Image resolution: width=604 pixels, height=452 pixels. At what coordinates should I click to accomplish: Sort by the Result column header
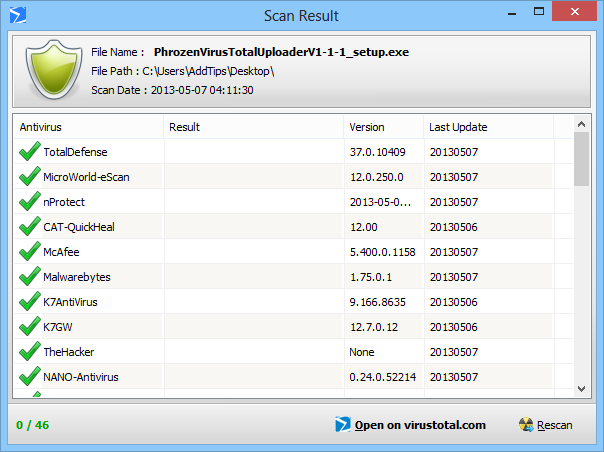point(253,127)
